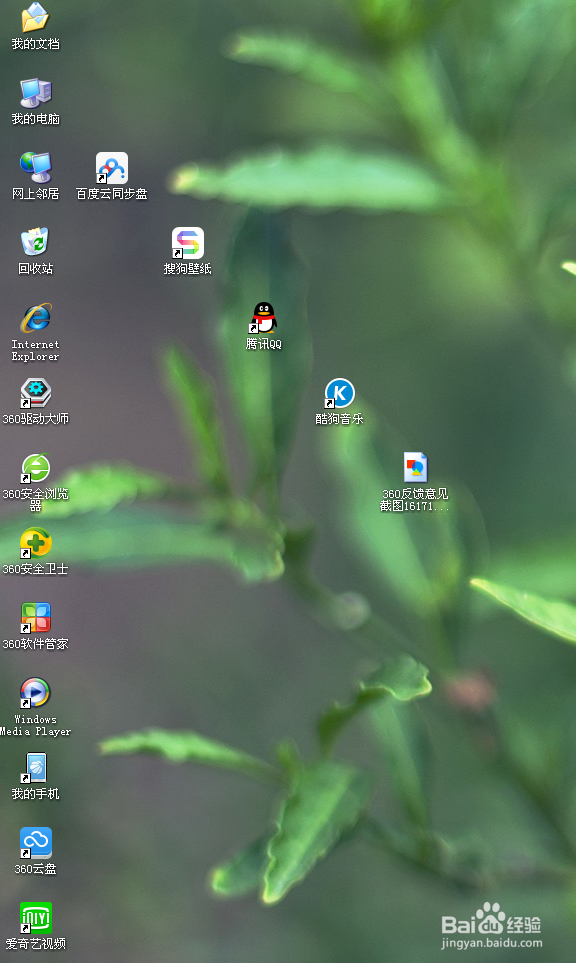The height and width of the screenshot is (963, 576).
Task: Click the 360安全浏览器 icon
Action: click(x=36, y=469)
